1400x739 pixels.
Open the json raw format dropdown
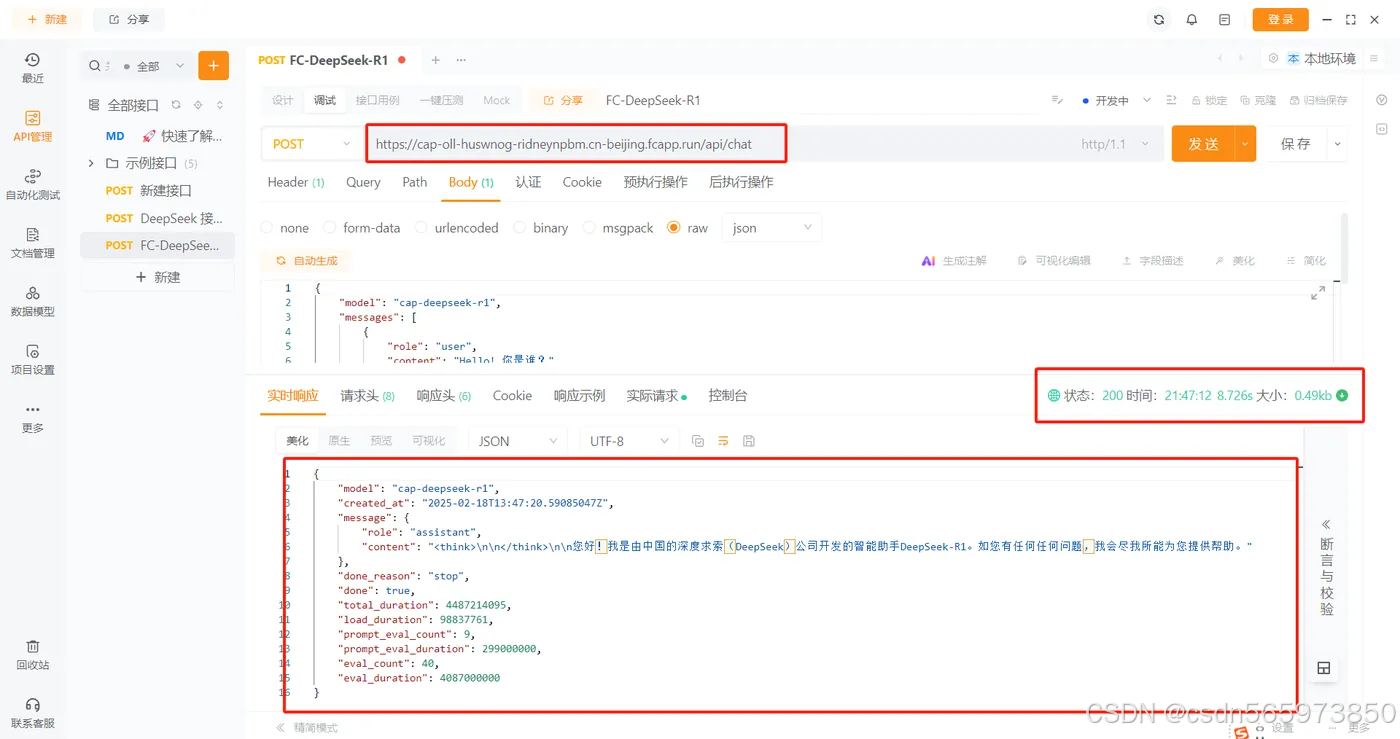coord(771,228)
